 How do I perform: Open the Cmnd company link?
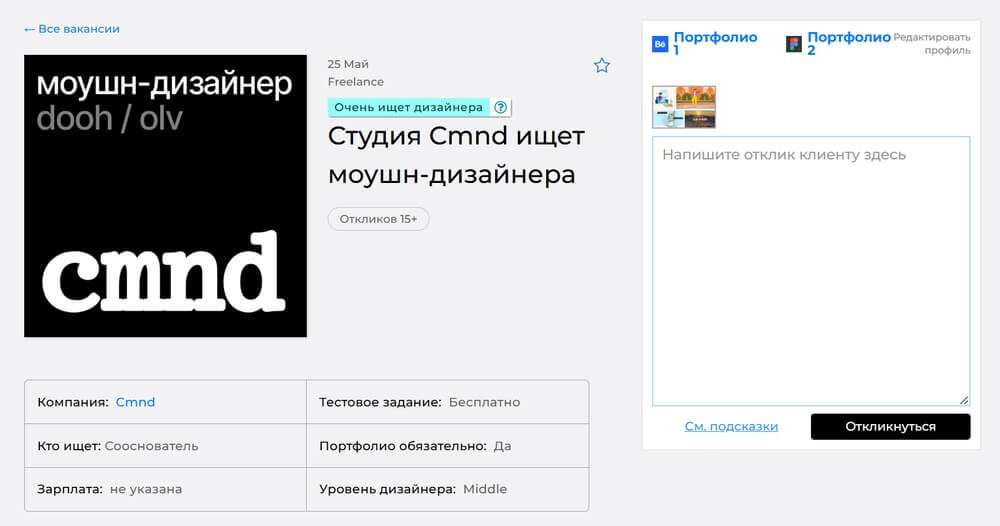(135, 402)
